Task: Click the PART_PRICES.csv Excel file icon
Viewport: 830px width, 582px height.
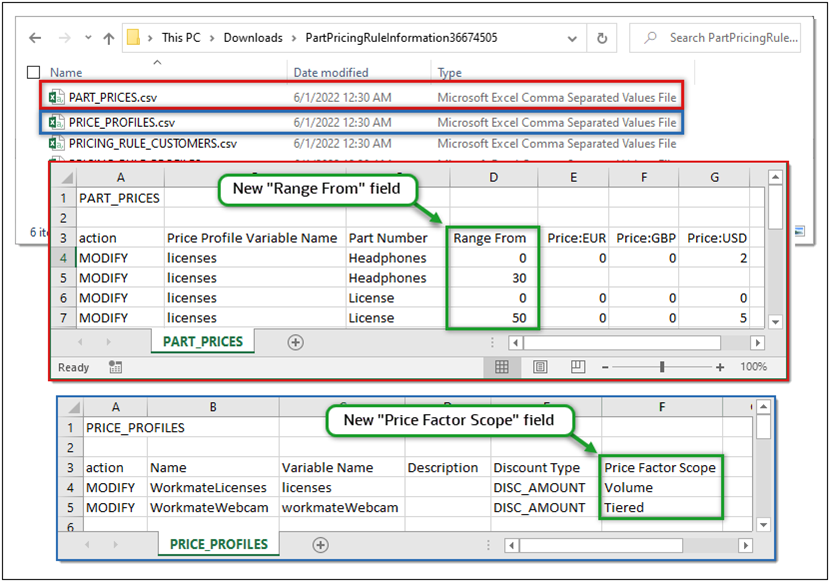Action: (56, 97)
